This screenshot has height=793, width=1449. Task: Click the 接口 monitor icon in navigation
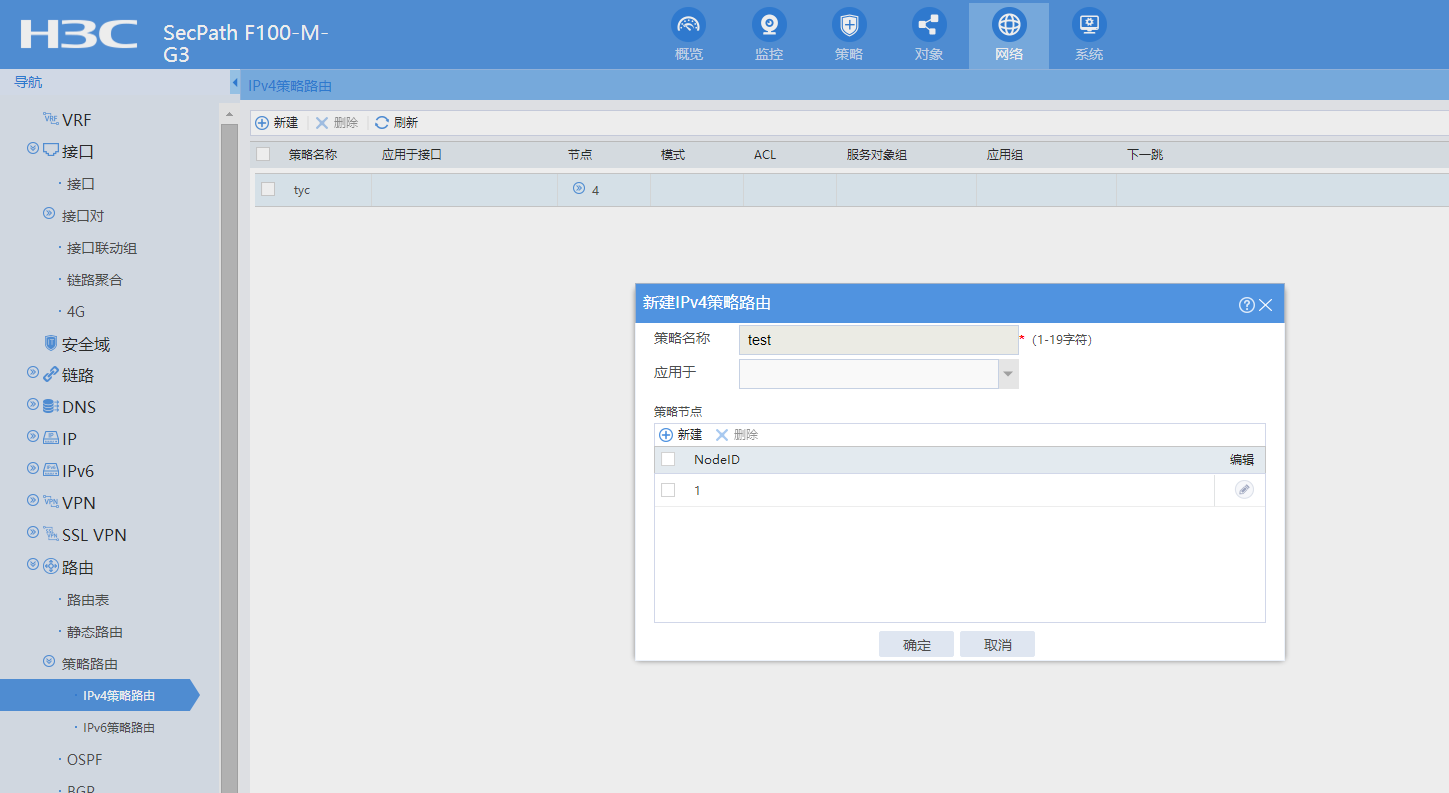[x=51, y=151]
